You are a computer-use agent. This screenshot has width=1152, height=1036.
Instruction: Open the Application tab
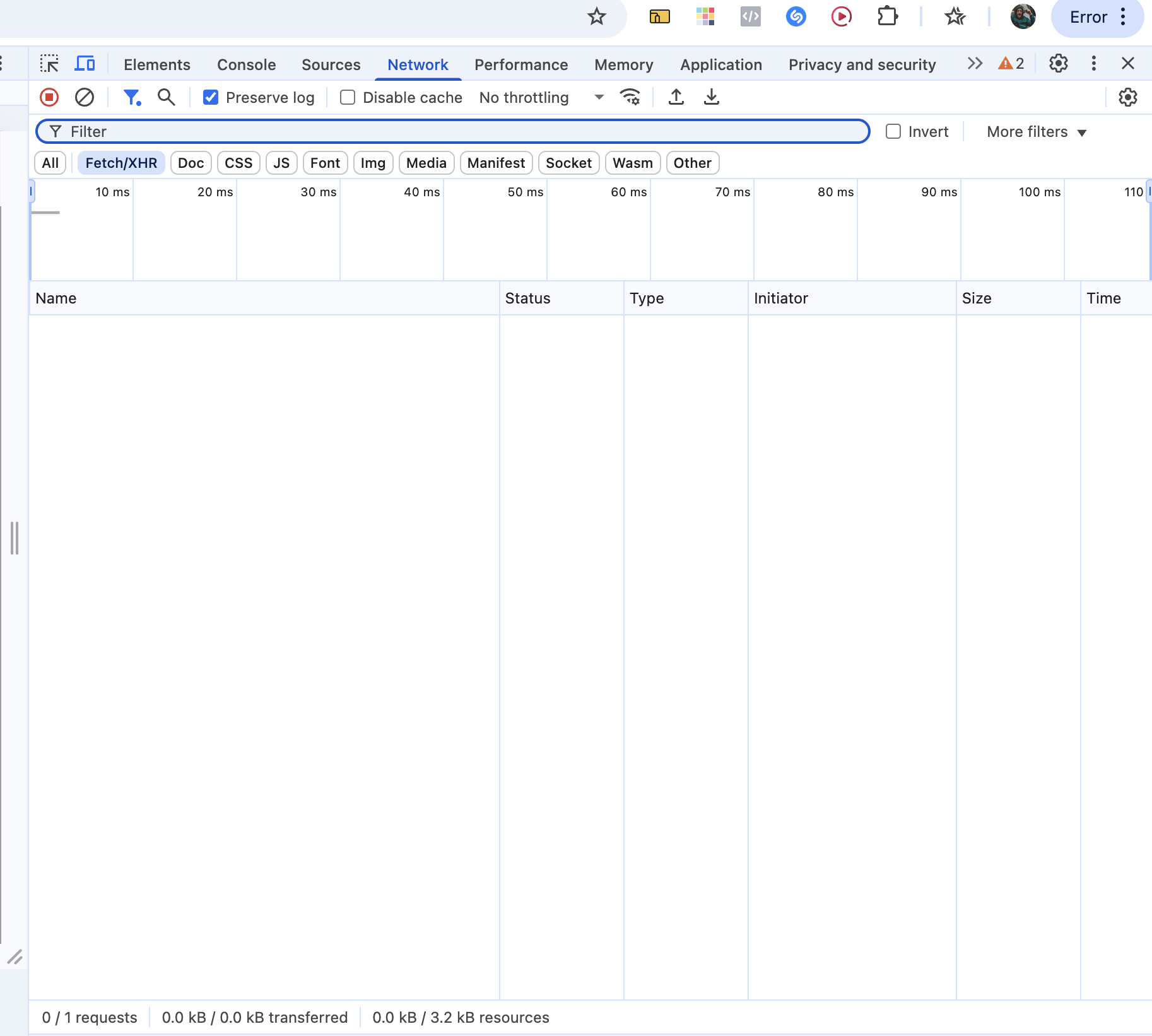(x=720, y=64)
